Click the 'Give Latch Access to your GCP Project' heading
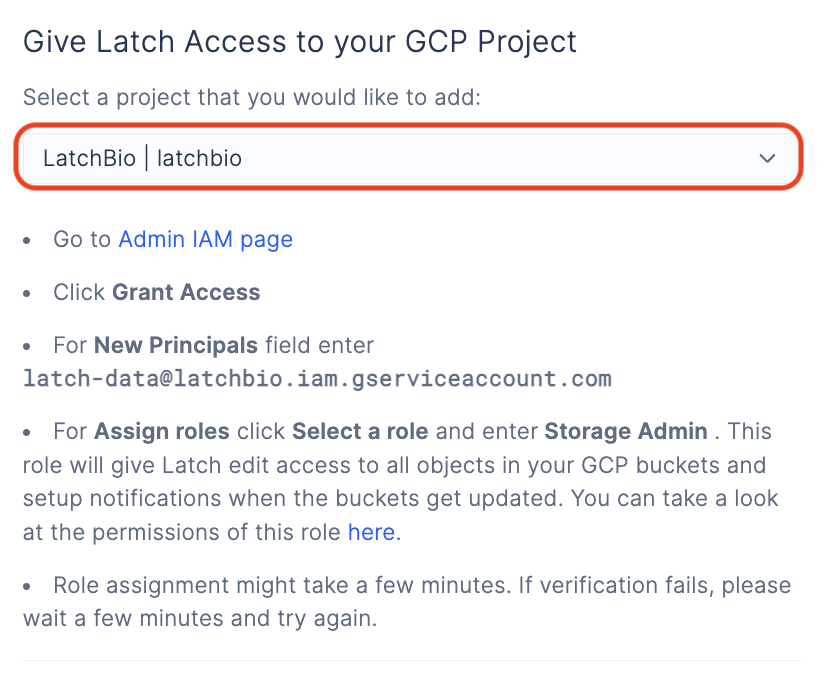 click(300, 42)
